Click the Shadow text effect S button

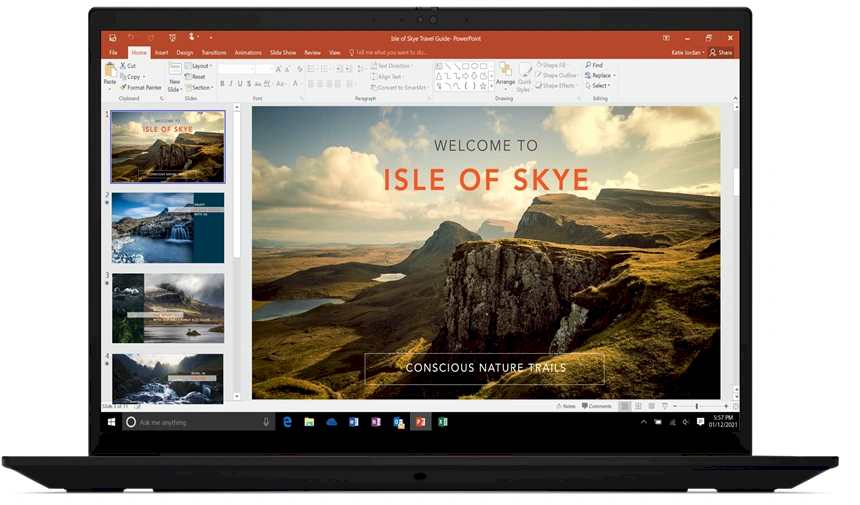(x=249, y=84)
